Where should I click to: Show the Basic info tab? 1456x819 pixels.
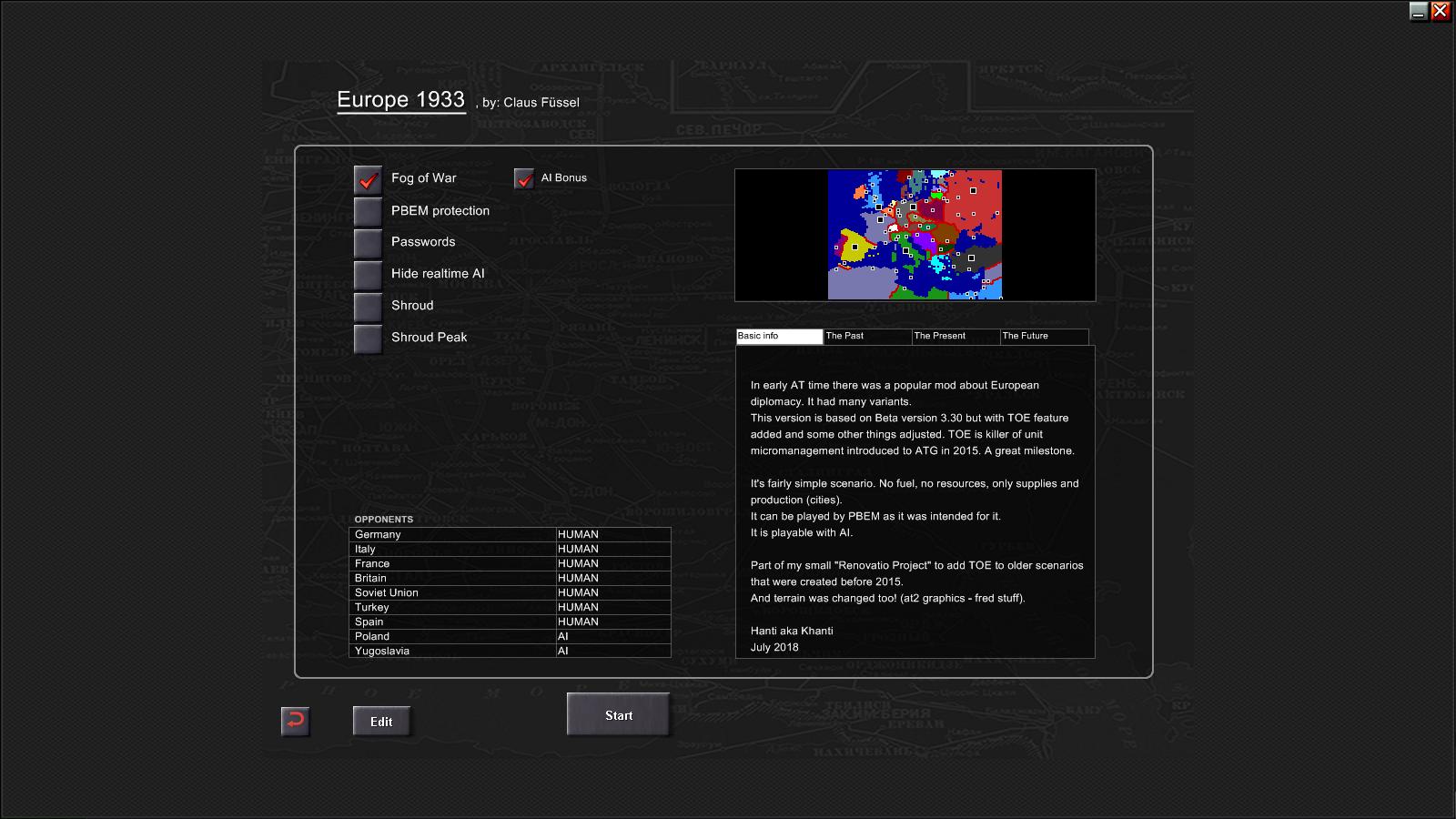(x=779, y=337)
